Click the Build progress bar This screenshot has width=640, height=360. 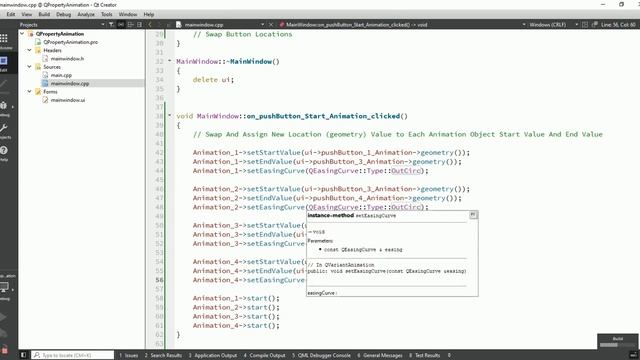618,345
